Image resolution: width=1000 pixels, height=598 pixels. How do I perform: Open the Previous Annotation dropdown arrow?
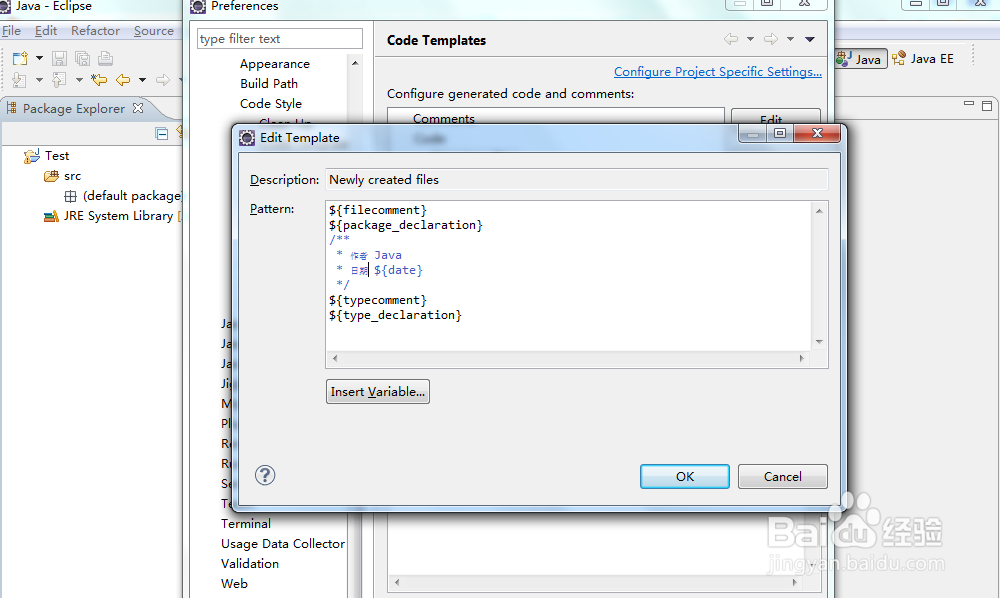79,80
